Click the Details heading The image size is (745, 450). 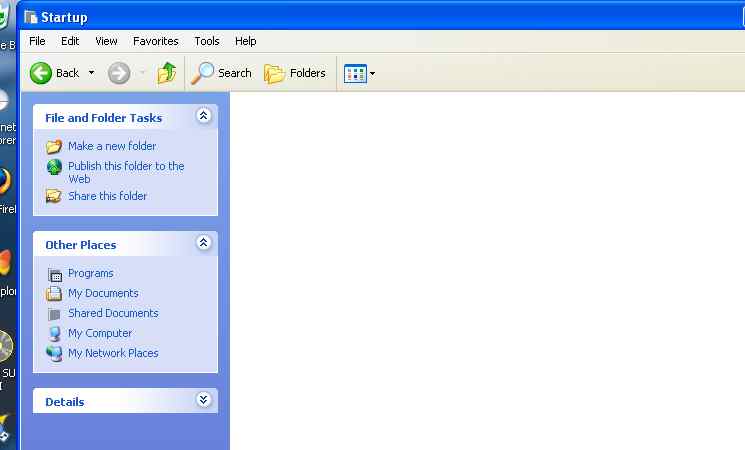[x=65, y=402]
